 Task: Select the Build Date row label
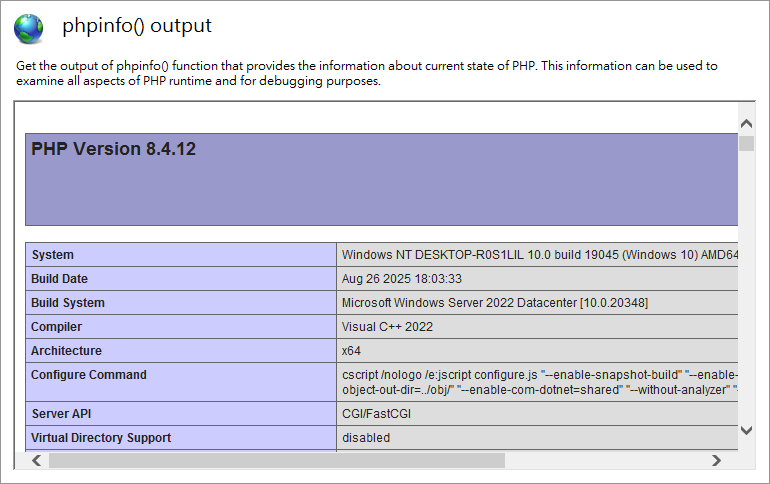[x=59, y=279]
